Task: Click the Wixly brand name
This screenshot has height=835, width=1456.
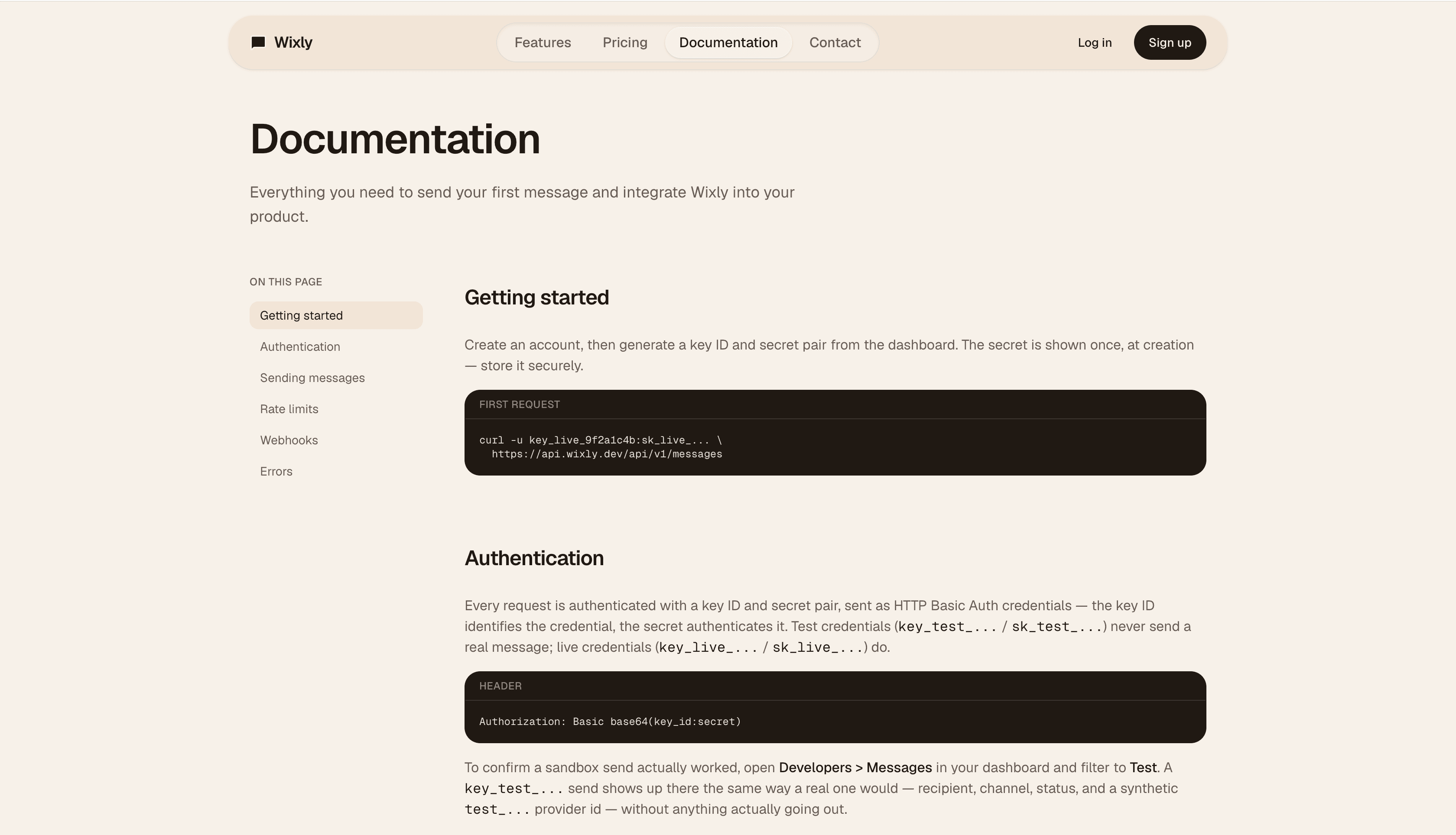Action: [293, 42]
